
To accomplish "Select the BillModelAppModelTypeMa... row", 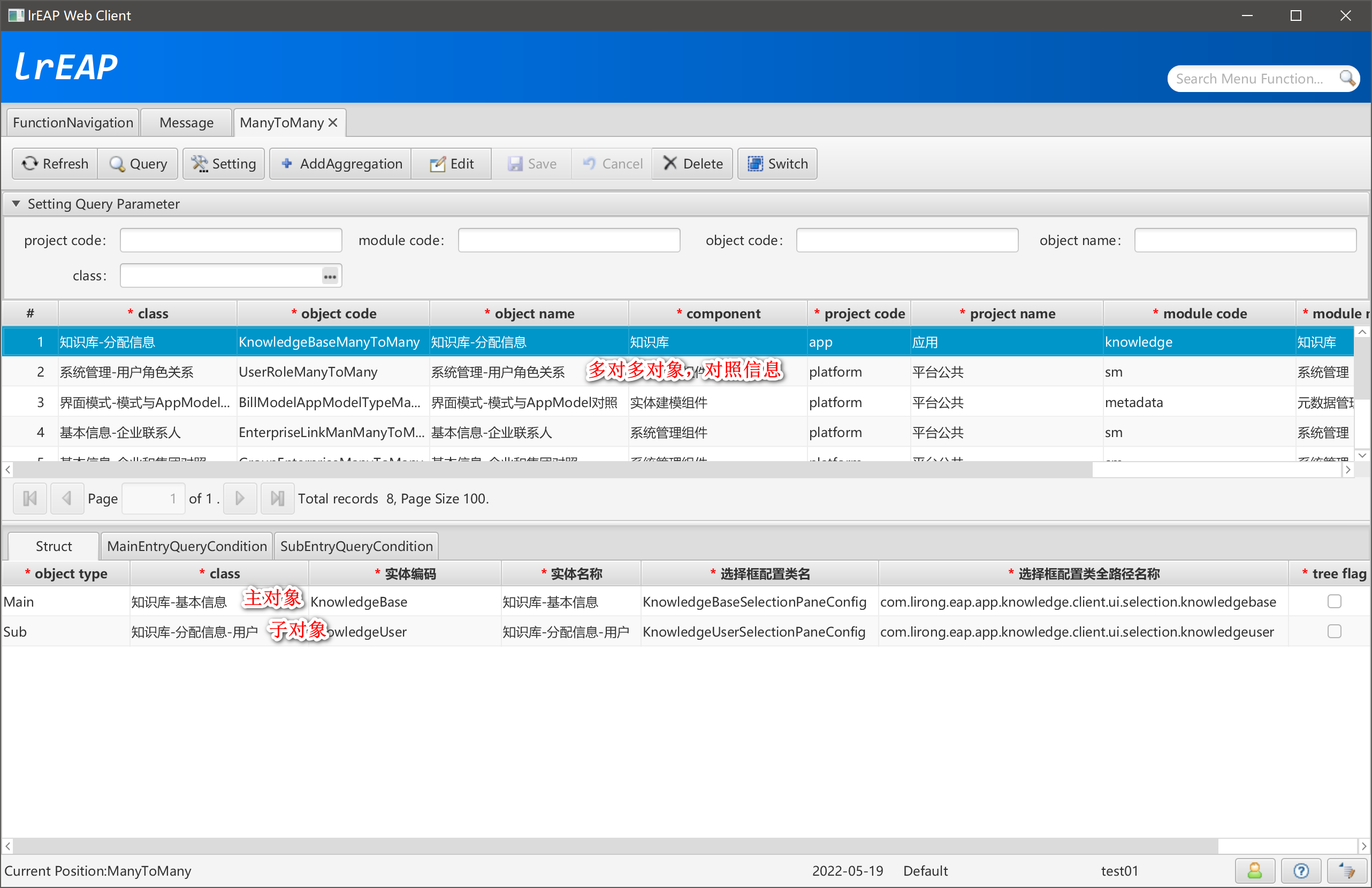I will [678, 402].
